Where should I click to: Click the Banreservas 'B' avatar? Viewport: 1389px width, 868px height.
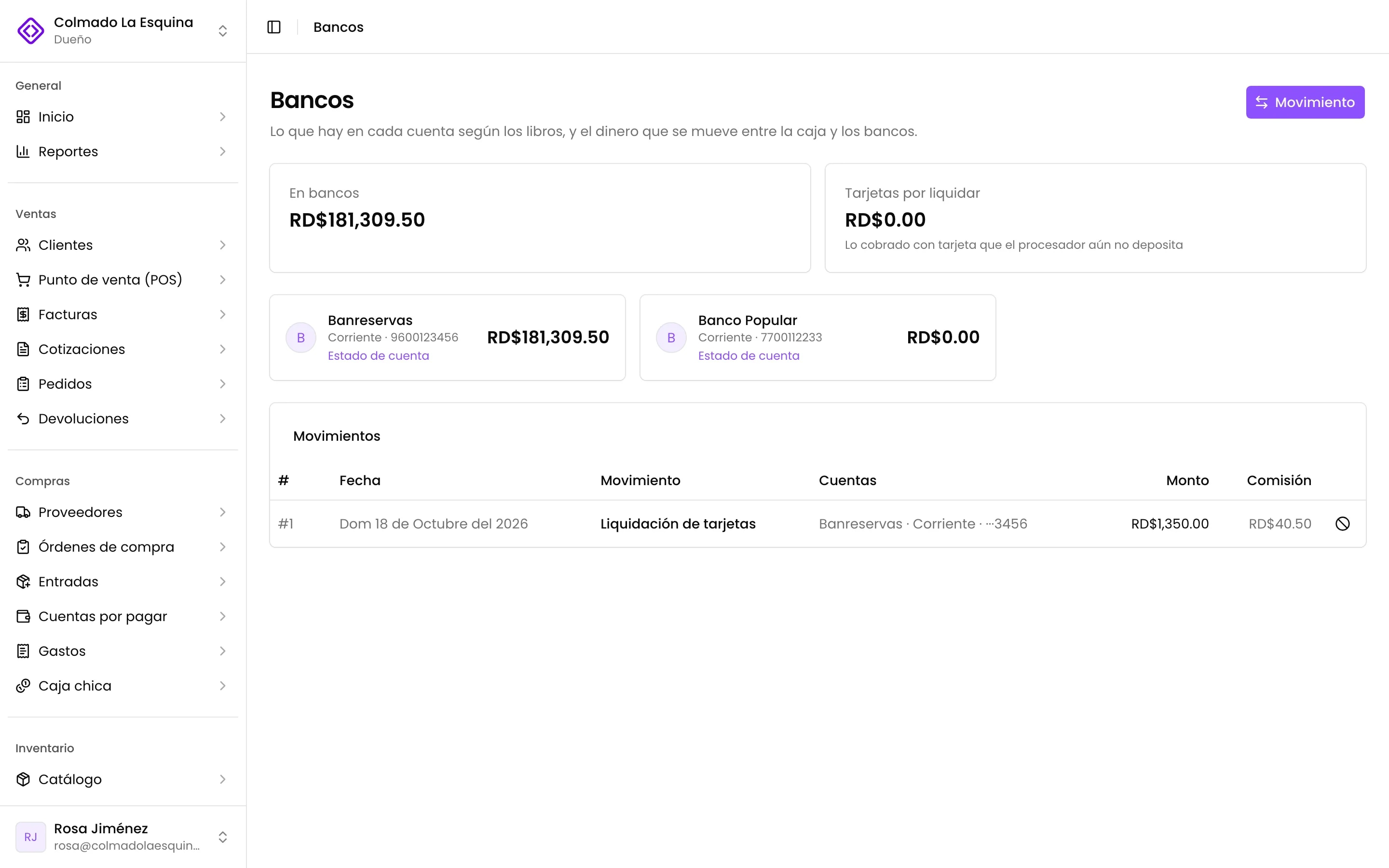pos(301,338)
